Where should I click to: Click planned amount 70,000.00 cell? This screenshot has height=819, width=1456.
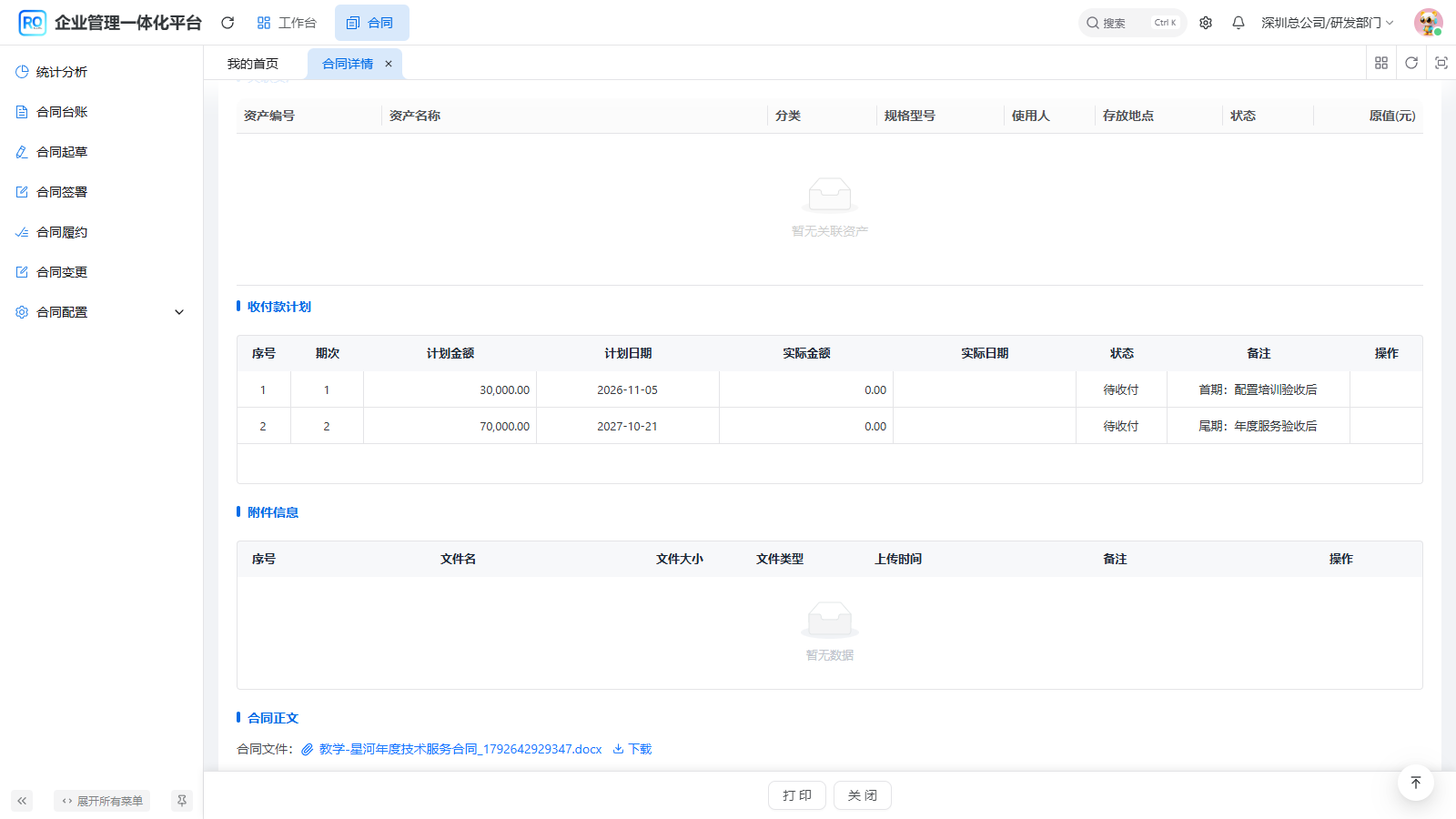(450, 426)
